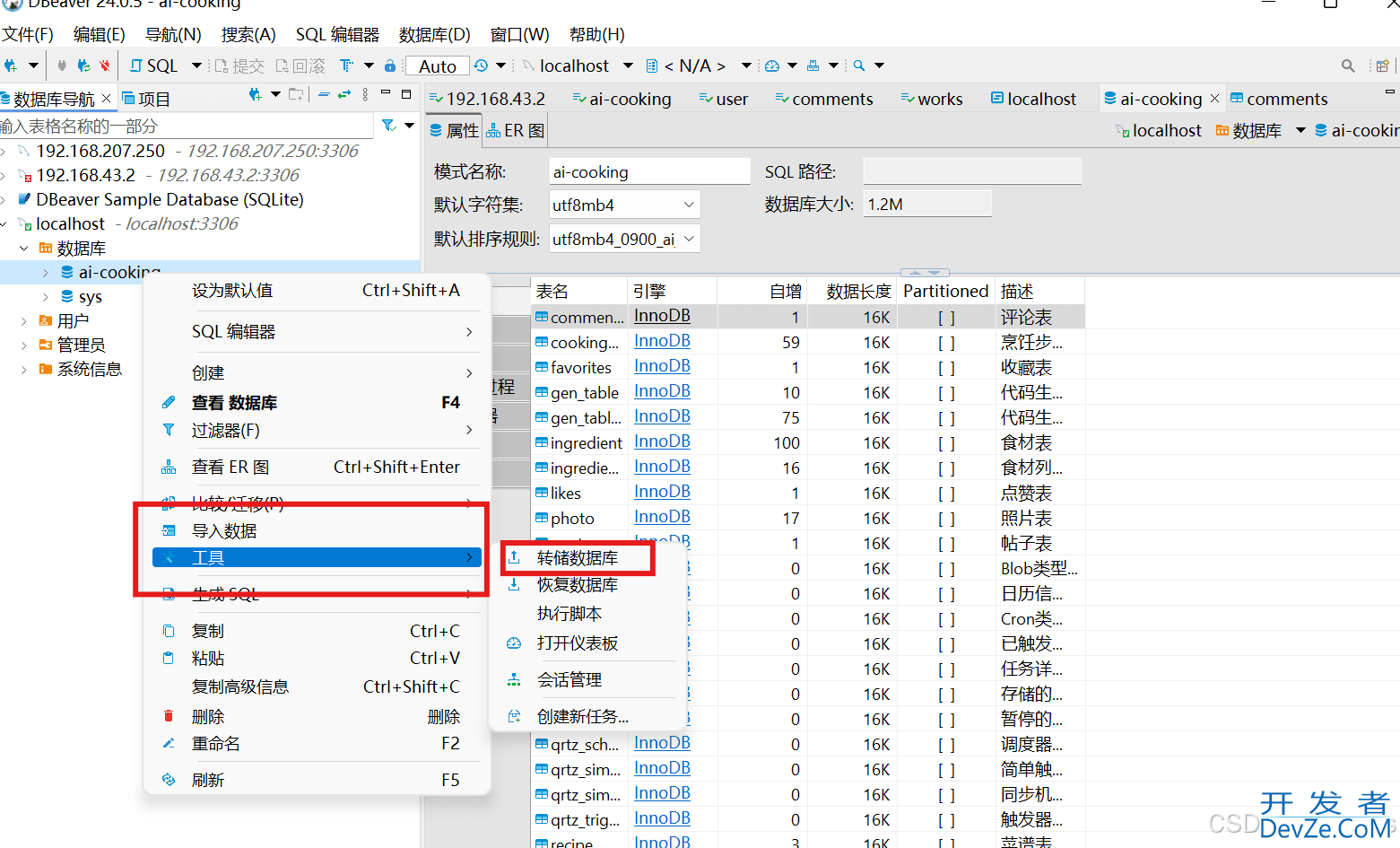Toggle link with editor in navigator
Image resolution: width=1400 pixels, height=848 pixels.
coord(344,94)
